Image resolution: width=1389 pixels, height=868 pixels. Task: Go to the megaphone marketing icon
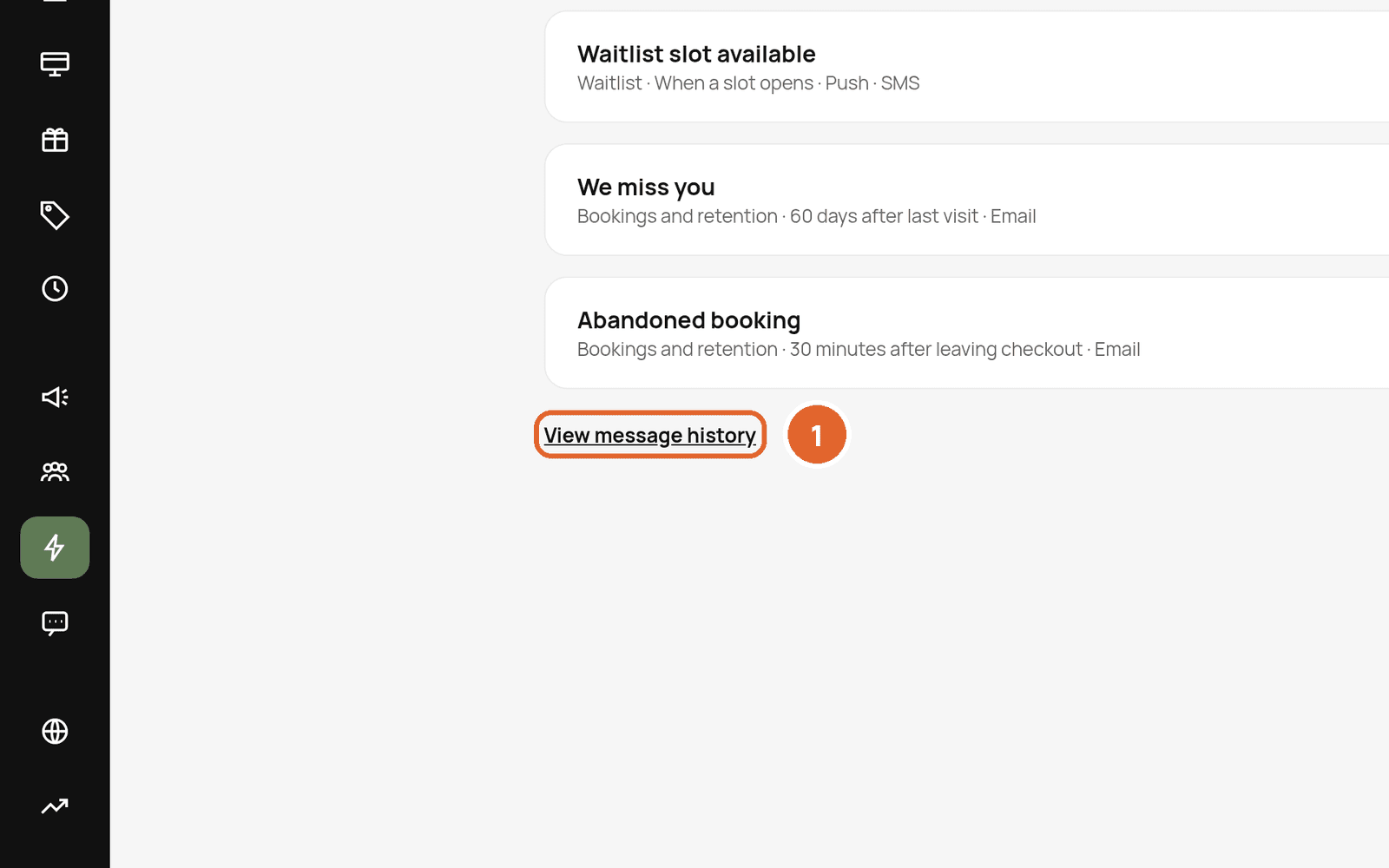pyautogui.click(x=55, y=398)
